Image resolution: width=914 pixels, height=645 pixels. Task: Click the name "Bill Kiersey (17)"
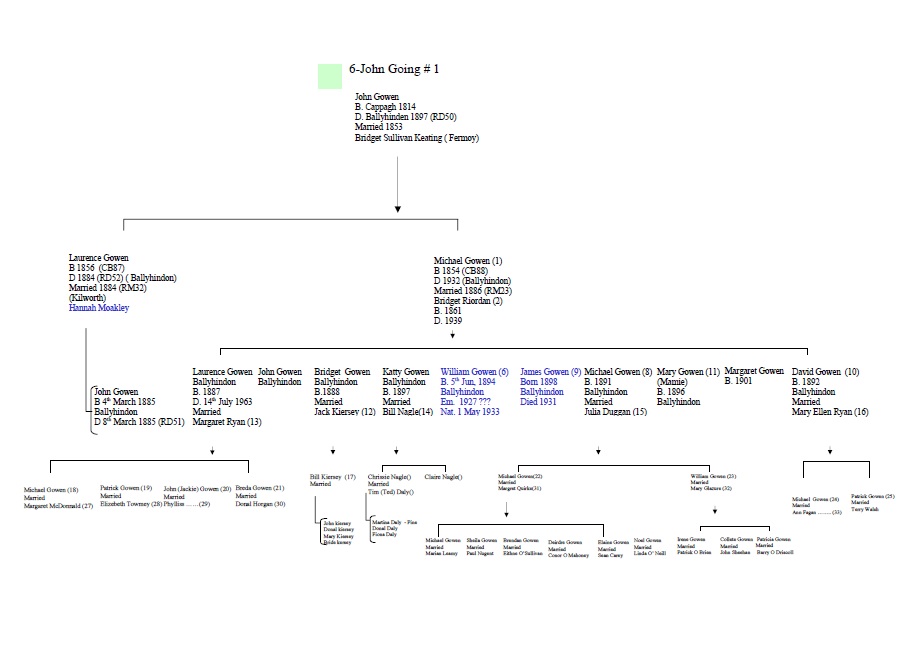coord(332,477)
